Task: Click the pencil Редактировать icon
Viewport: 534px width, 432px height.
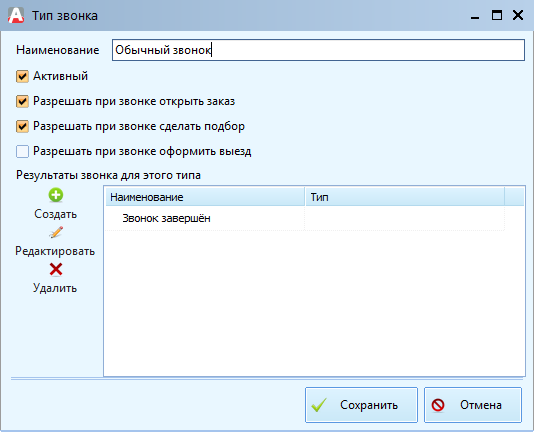Action: click(x=56, y=232)
